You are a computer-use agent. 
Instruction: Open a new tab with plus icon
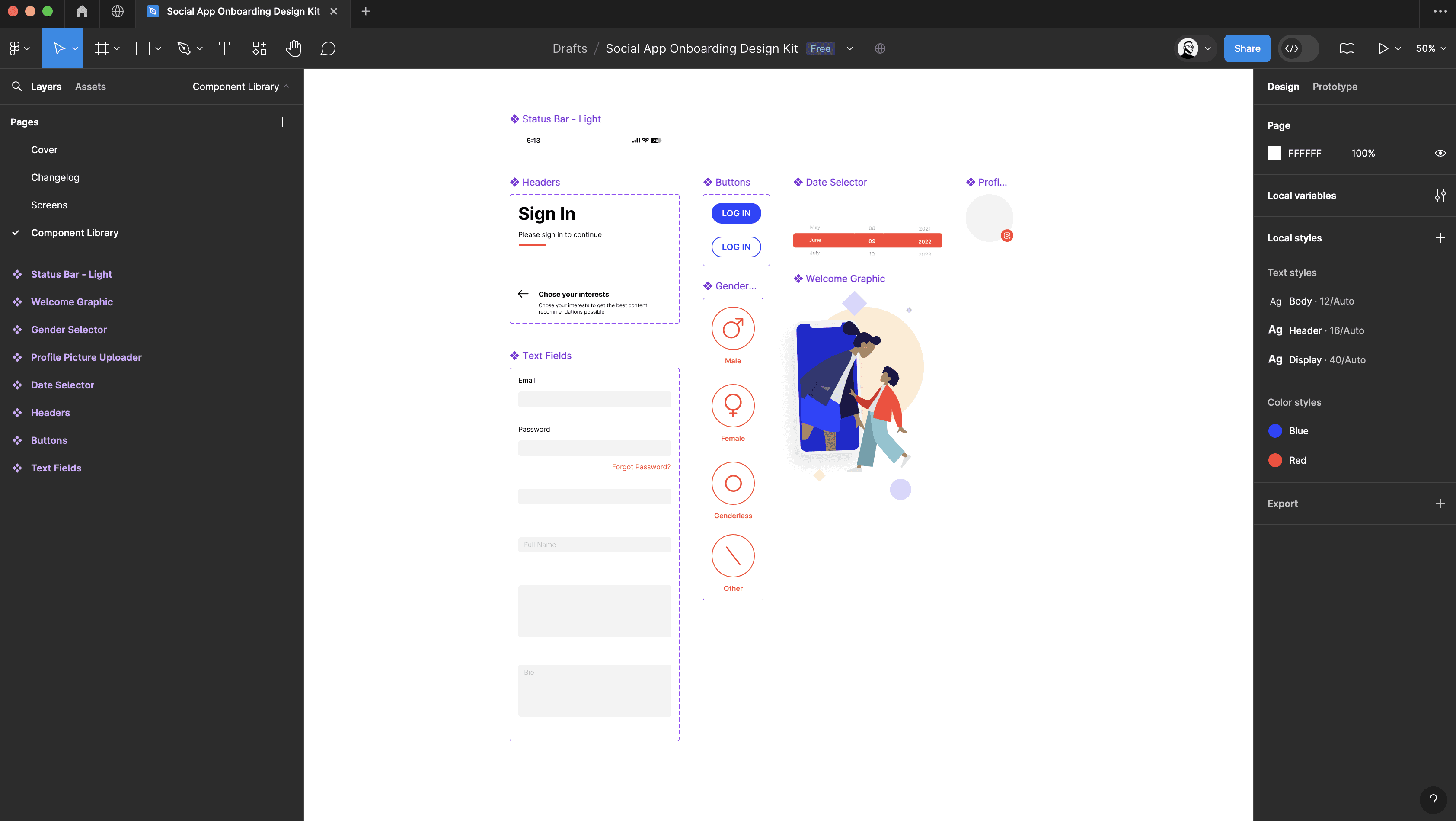click(x=366, y=11)
